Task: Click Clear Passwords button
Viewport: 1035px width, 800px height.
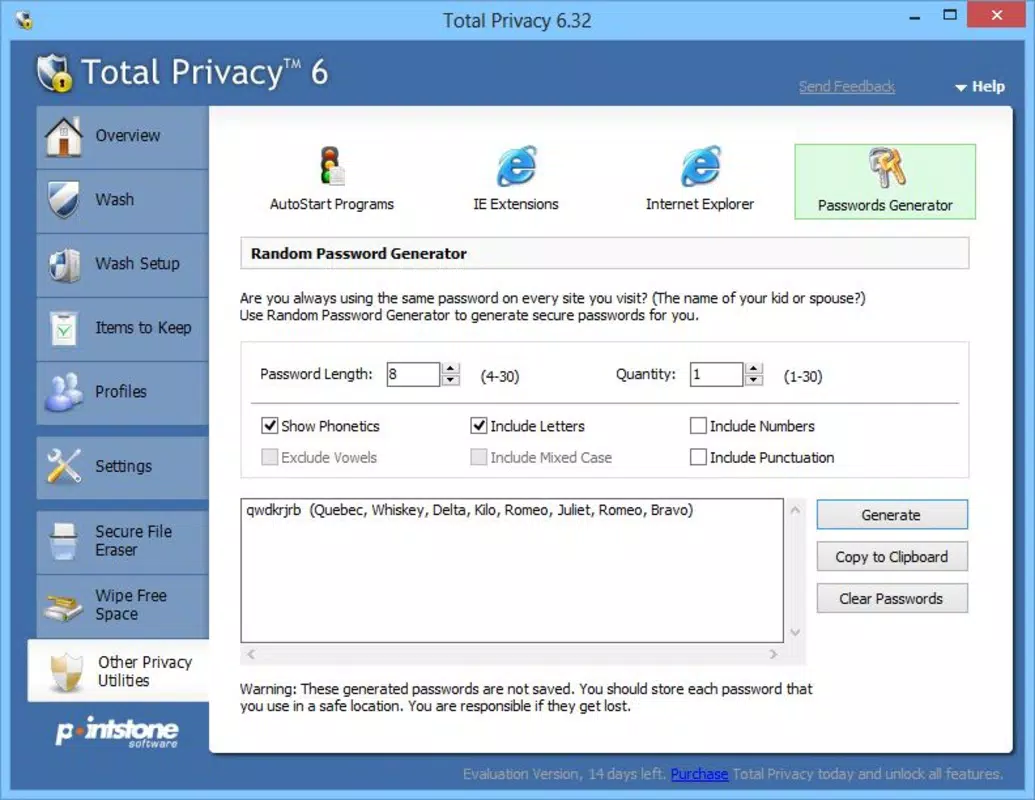Action: [892, 599]
